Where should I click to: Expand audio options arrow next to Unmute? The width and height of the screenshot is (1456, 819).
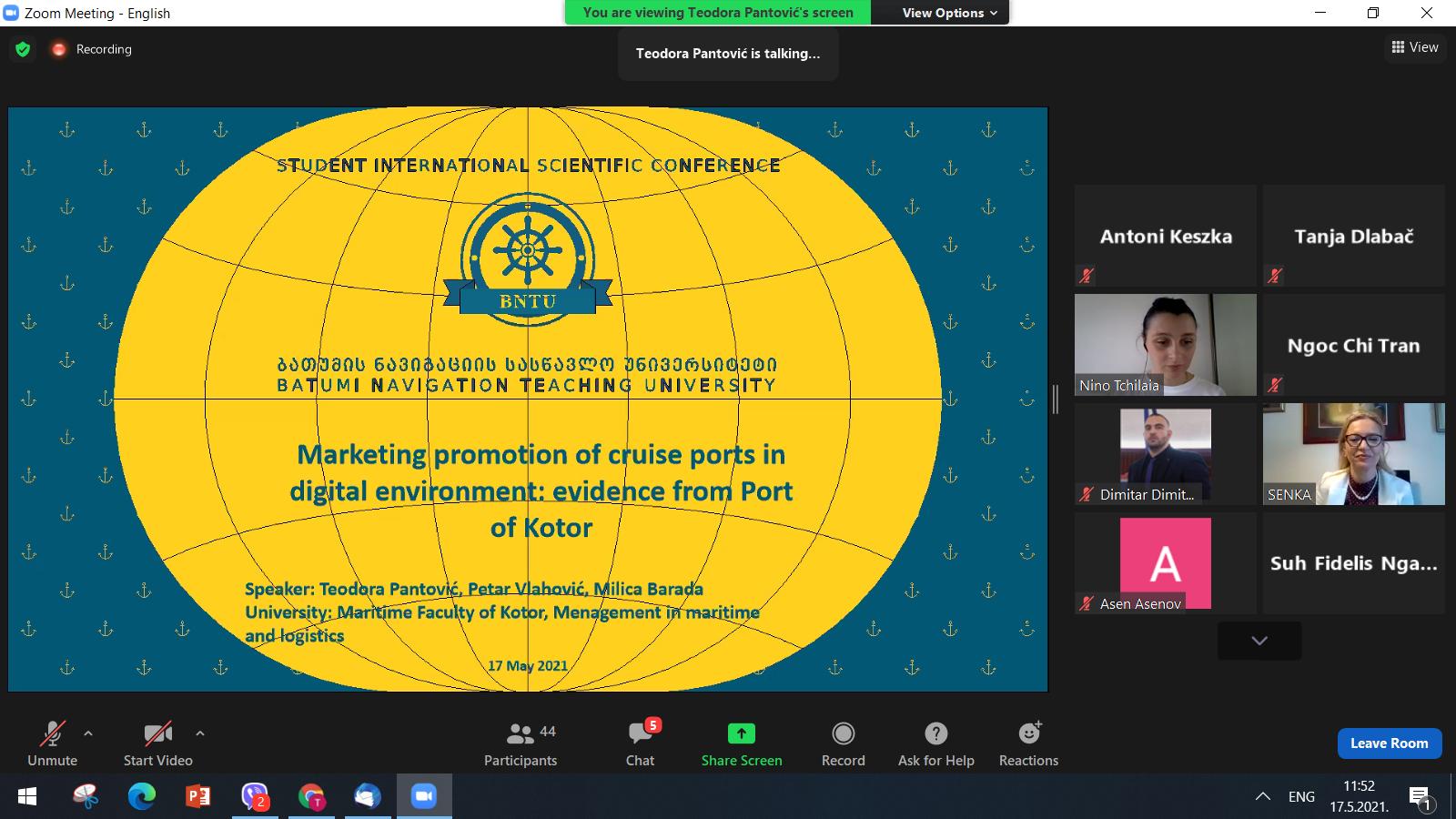coord(88,733)
